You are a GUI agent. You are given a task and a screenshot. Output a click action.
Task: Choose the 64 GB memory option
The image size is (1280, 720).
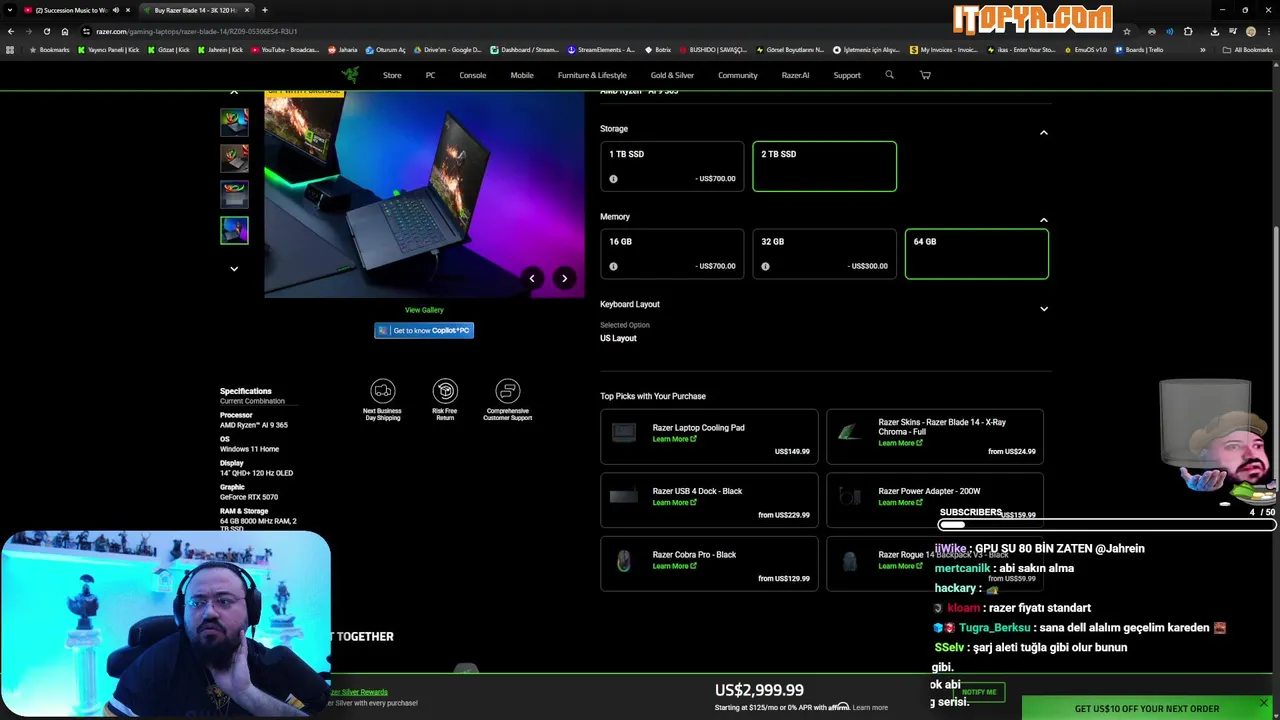point(977,253)
